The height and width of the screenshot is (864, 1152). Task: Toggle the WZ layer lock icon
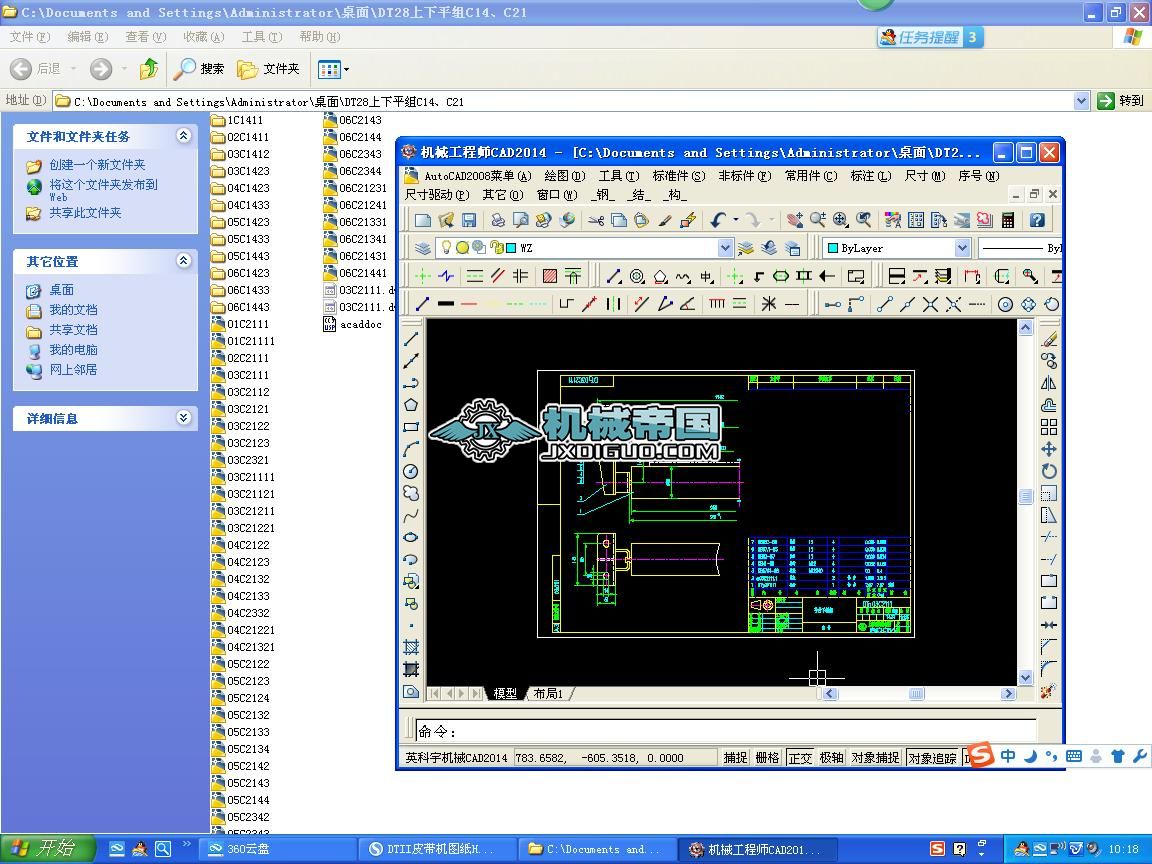pyautogui.click(x=496, y=248)
